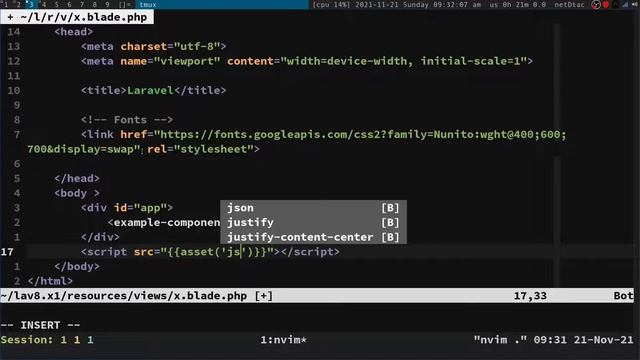Click the 09:31 21-Nov-21 tmux clock
640x360 pixels.
tap(583, 340)
